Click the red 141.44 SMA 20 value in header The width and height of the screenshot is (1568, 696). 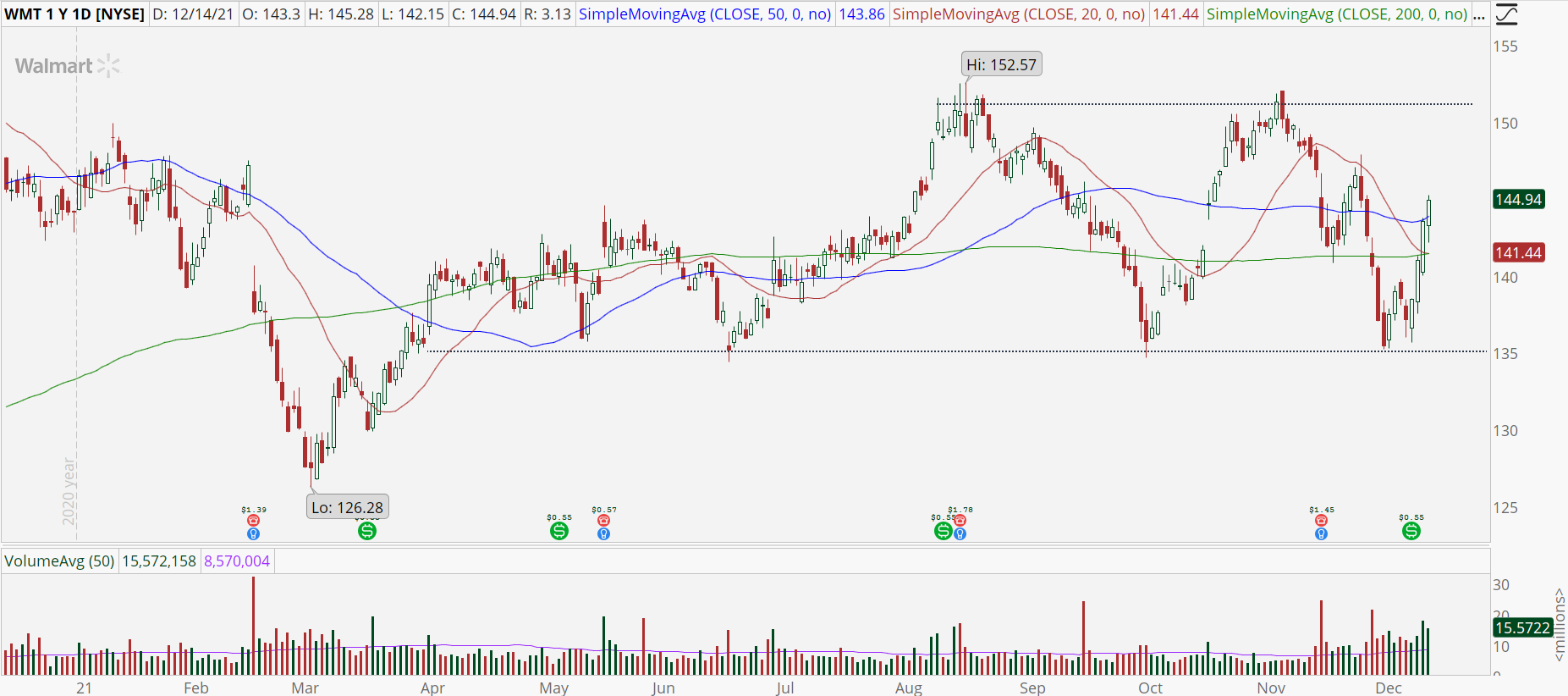click(x=1175, y=14)
